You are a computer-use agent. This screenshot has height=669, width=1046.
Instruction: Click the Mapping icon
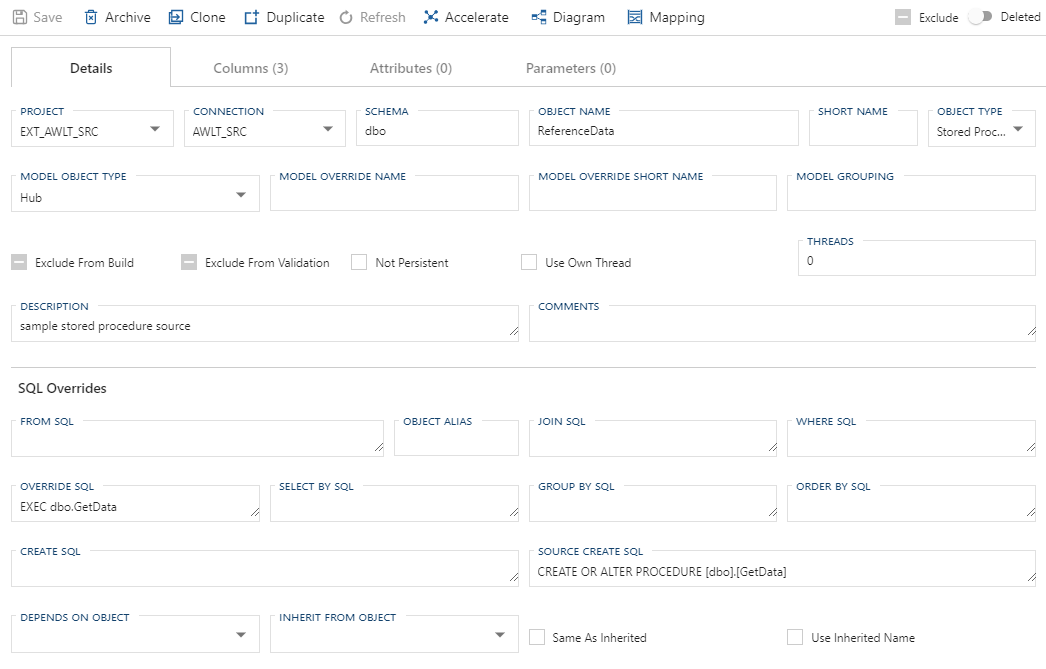[635, 17]
